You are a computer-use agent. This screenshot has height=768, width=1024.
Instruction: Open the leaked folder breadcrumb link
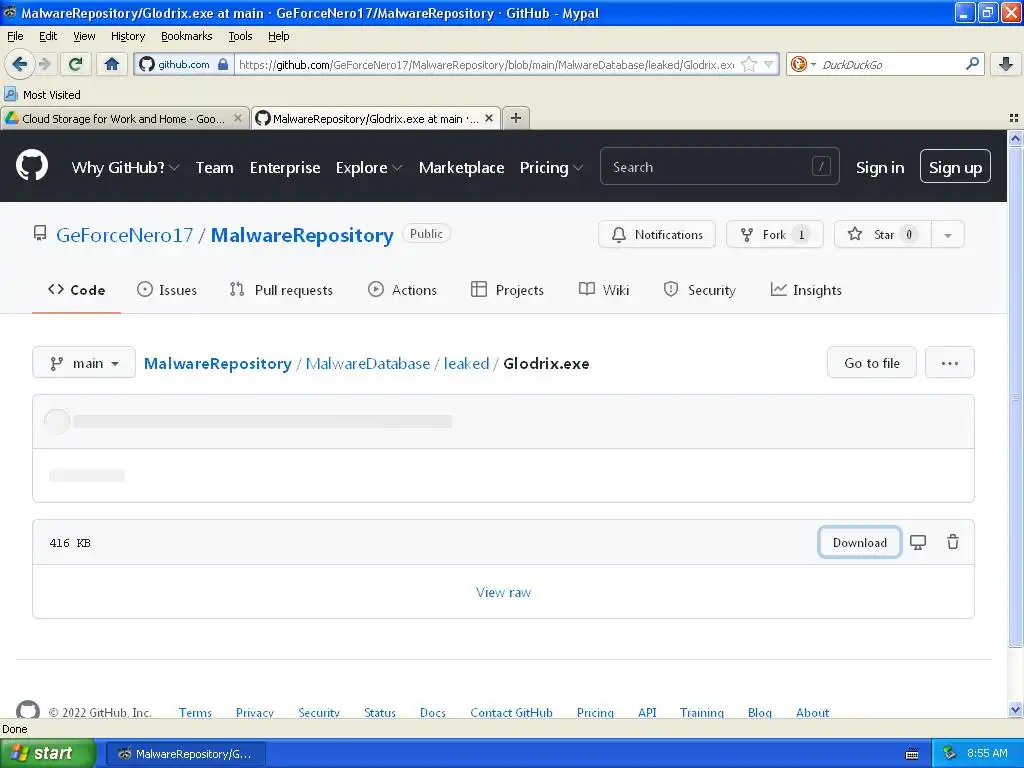pyautogui.click(x=466, y=363)
